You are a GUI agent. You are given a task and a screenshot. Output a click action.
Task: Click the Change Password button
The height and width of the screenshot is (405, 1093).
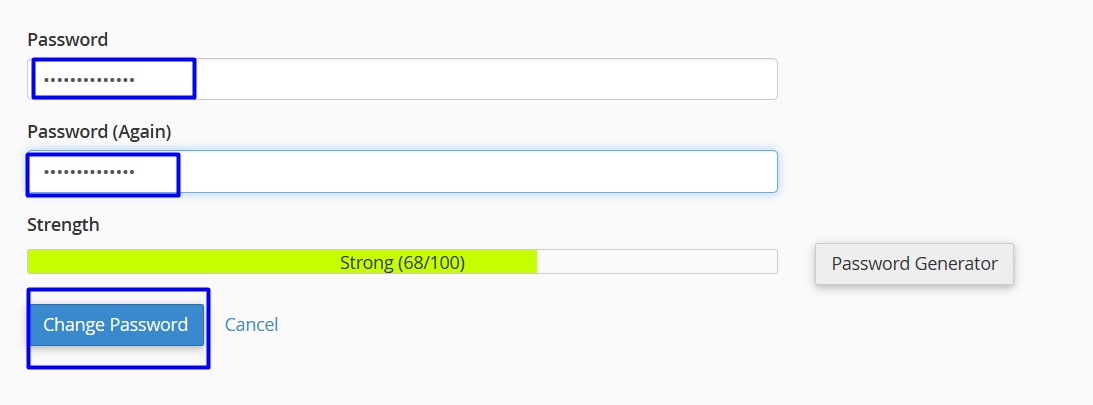[115, 325]
